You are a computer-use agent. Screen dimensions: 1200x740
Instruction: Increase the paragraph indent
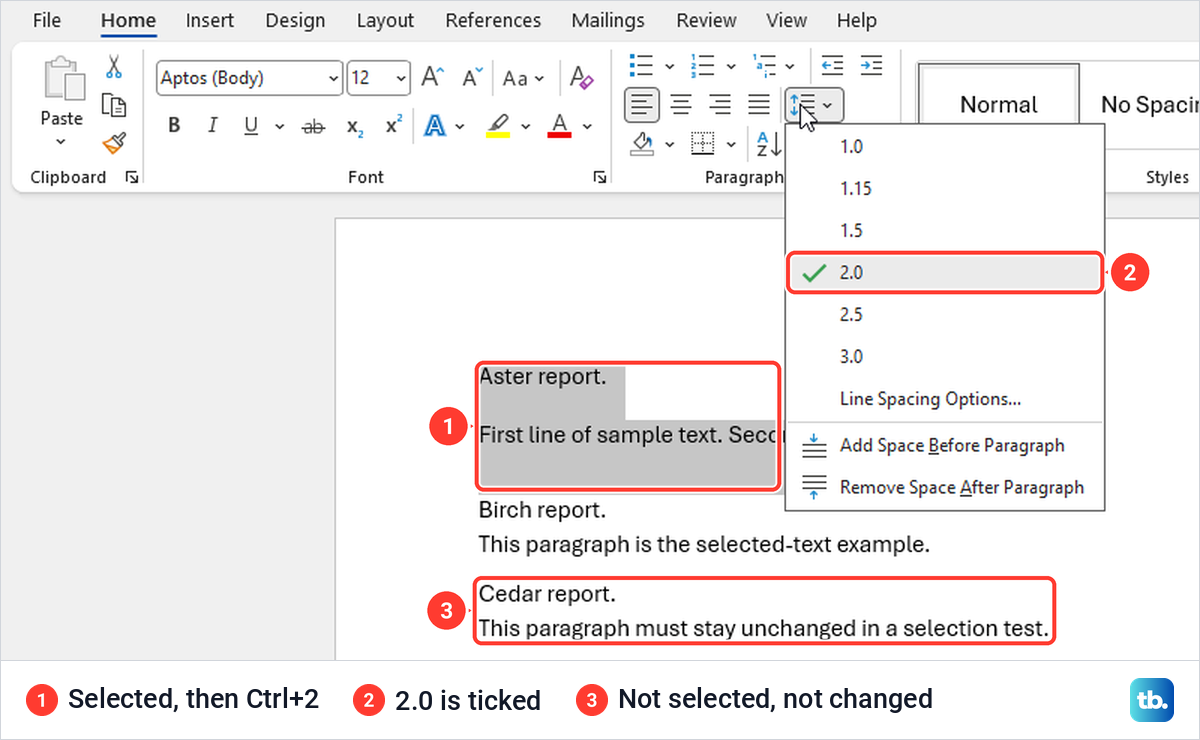coord(872,66)
